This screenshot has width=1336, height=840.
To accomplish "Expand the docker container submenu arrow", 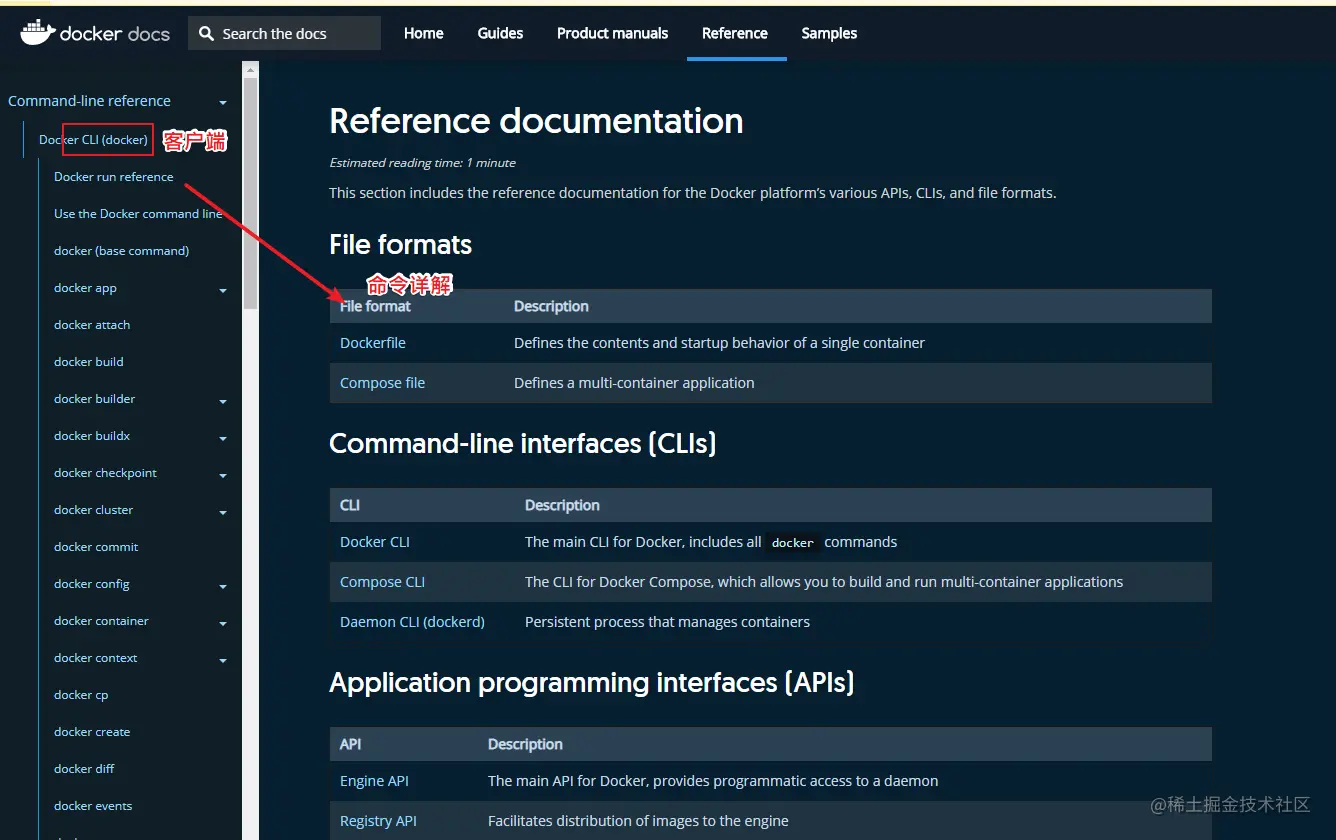I will (x=223, y=624).
